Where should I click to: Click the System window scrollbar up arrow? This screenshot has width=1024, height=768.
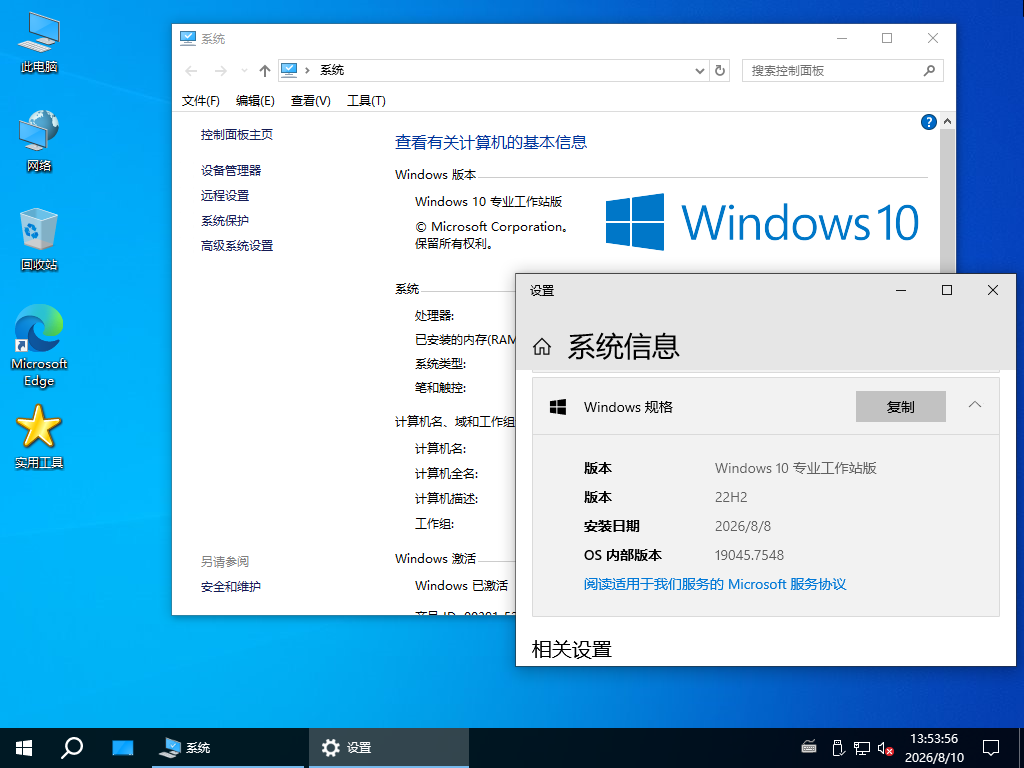tap(947, 121)
